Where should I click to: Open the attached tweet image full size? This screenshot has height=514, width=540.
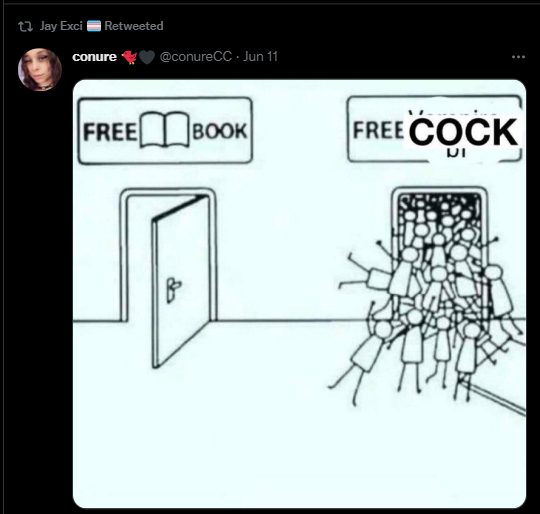[x=299, y=293]
